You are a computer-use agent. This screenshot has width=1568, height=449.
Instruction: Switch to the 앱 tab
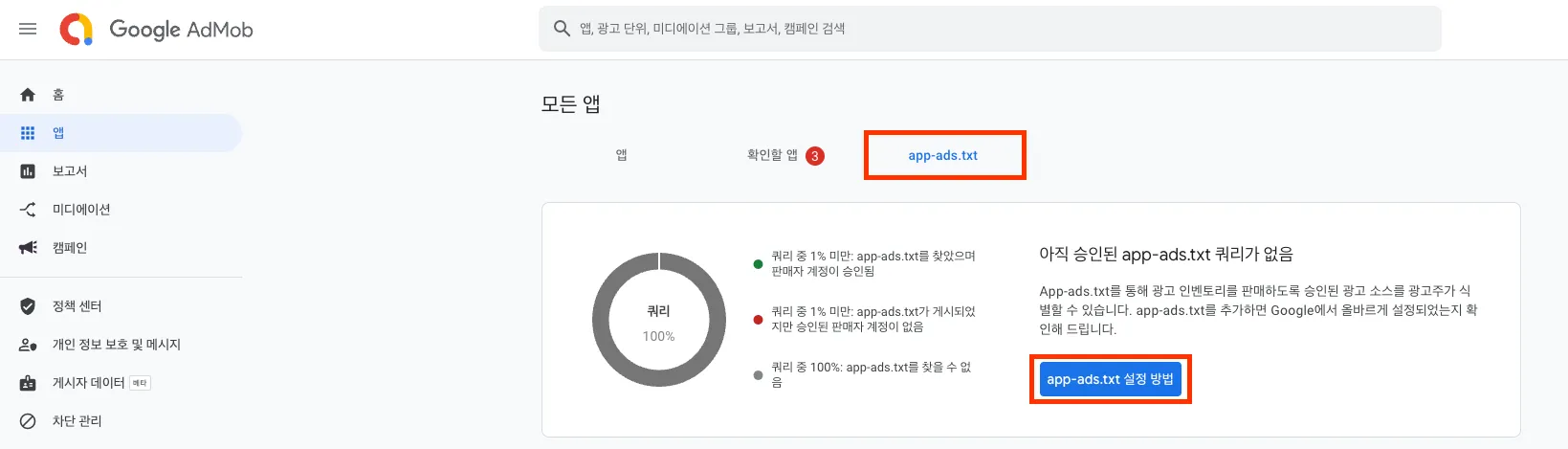coord(621,155)
